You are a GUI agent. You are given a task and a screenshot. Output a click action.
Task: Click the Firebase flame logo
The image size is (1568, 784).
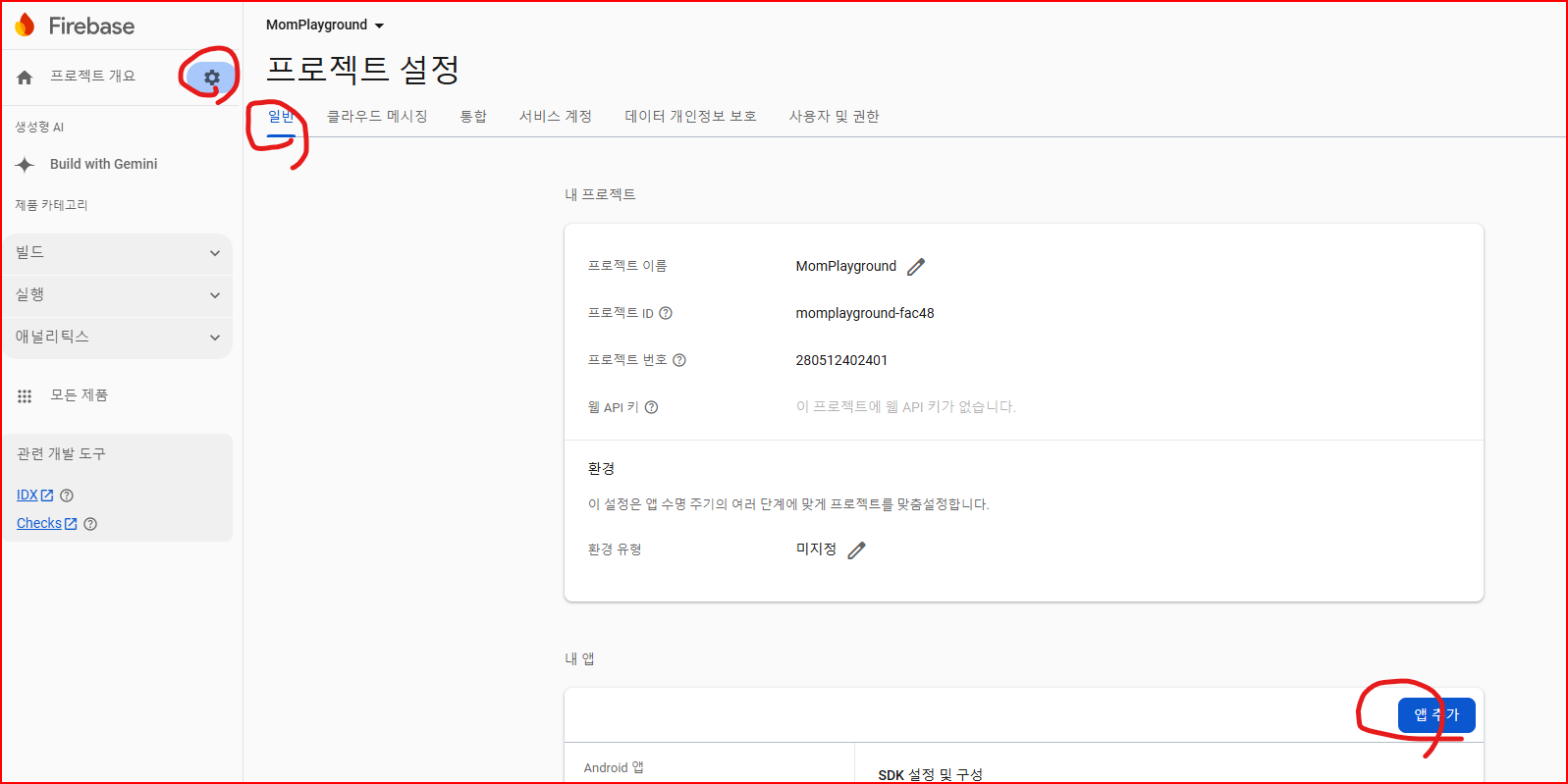coord(26,26)
